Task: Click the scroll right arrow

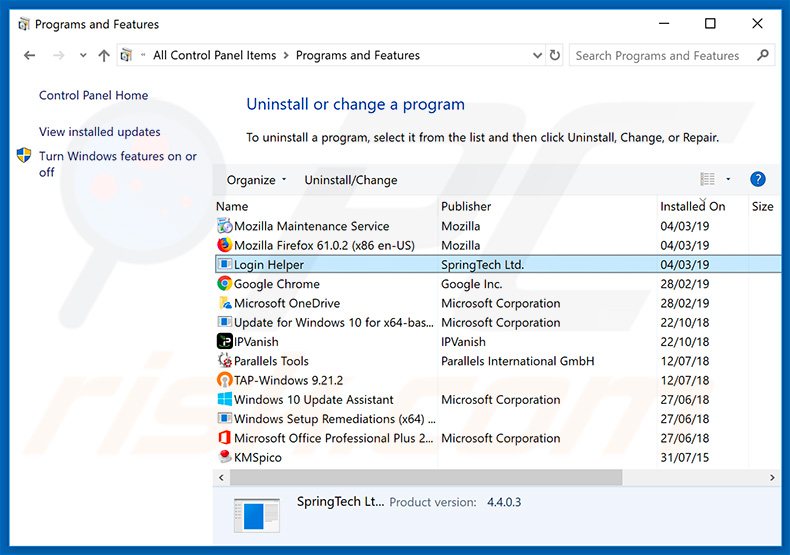Action: [772, 477]
